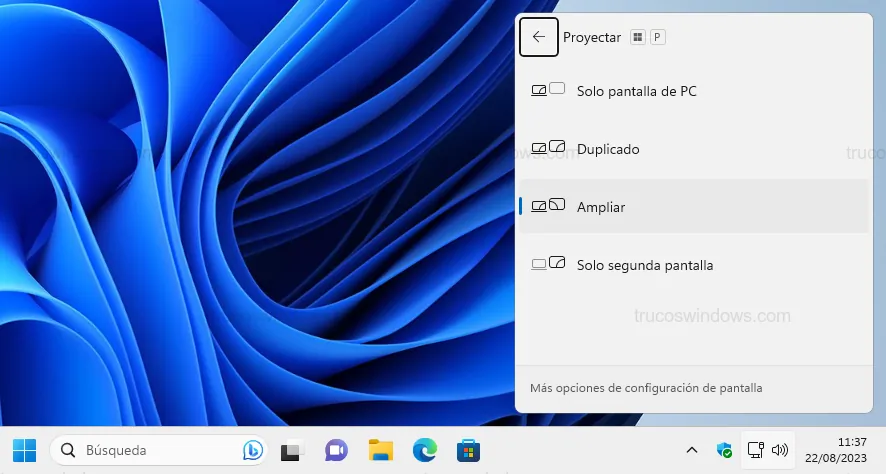Click the volume speaker icon

click(x=780, y=450)
